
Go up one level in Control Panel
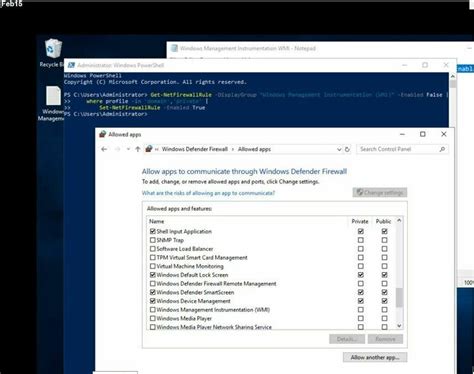pos(138,149)
